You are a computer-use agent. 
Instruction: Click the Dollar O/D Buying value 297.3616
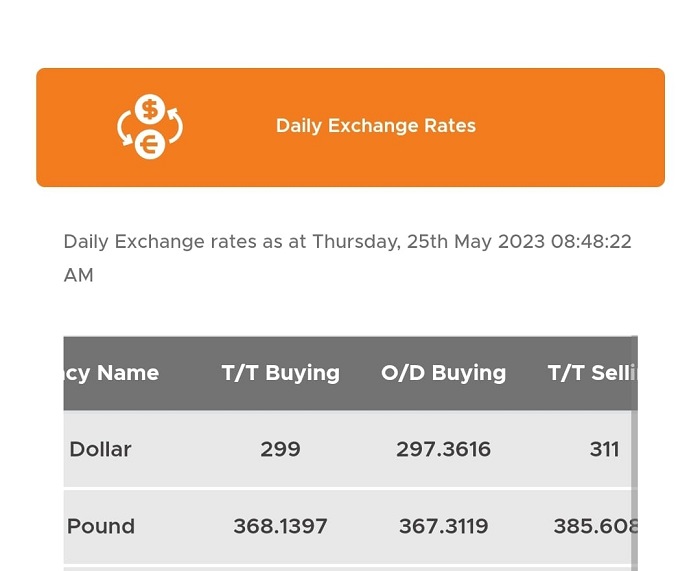click(443, 449)
